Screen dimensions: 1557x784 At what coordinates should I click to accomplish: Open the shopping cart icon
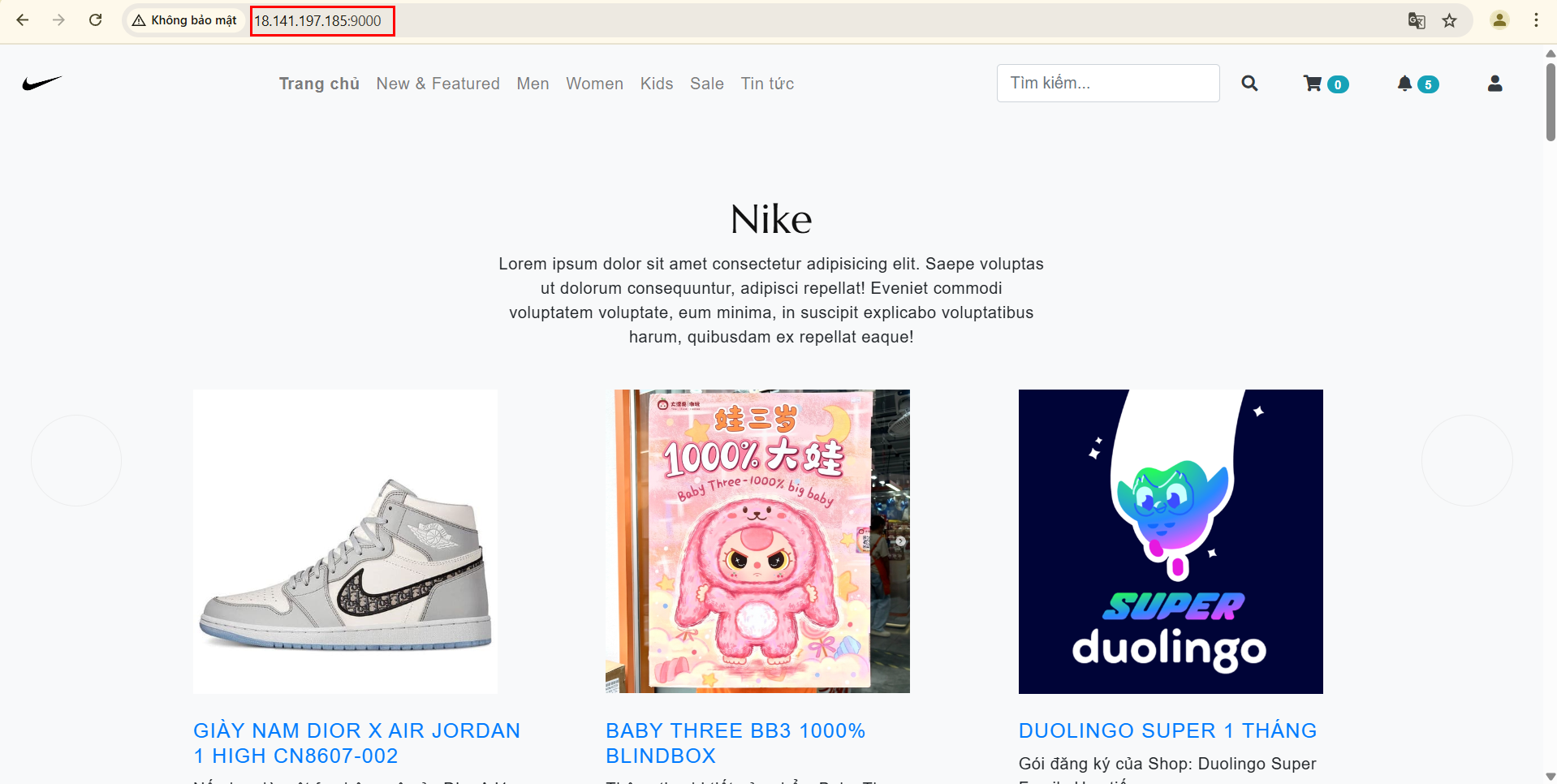tap(1313, 84)
